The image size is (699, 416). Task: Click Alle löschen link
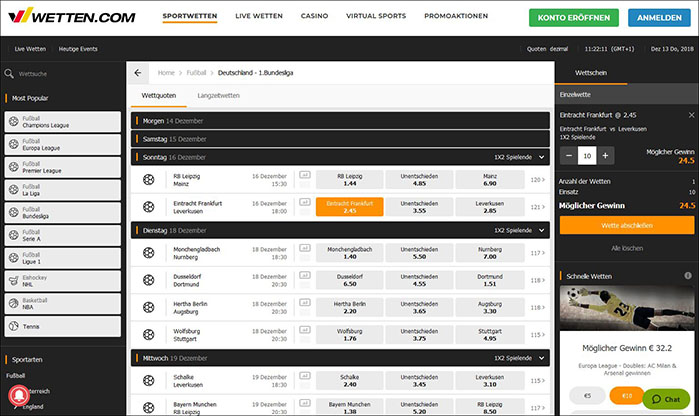coord(627,248)
